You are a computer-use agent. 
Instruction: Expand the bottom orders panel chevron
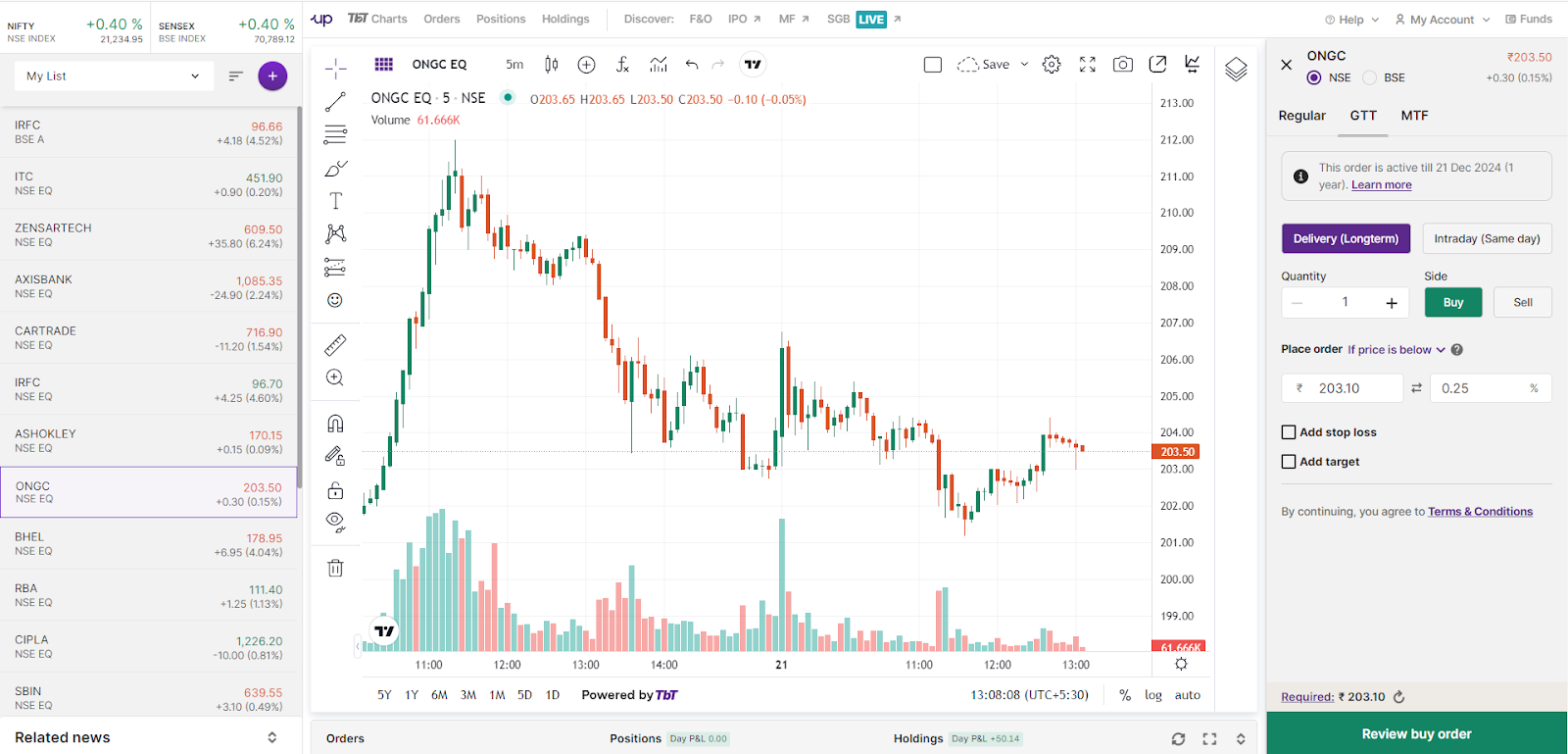point(1241,739)
